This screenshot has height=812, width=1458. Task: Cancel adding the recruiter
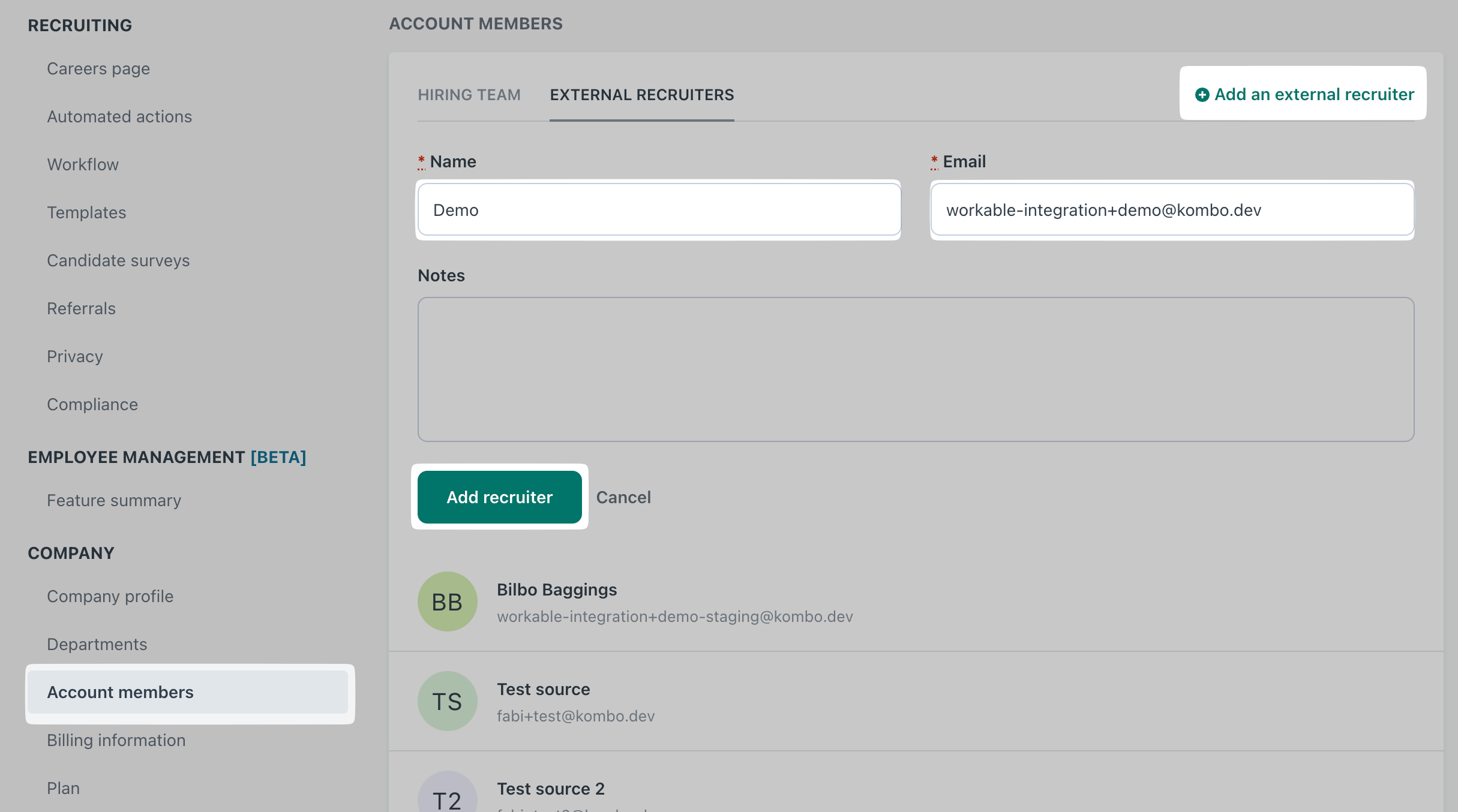623,497
